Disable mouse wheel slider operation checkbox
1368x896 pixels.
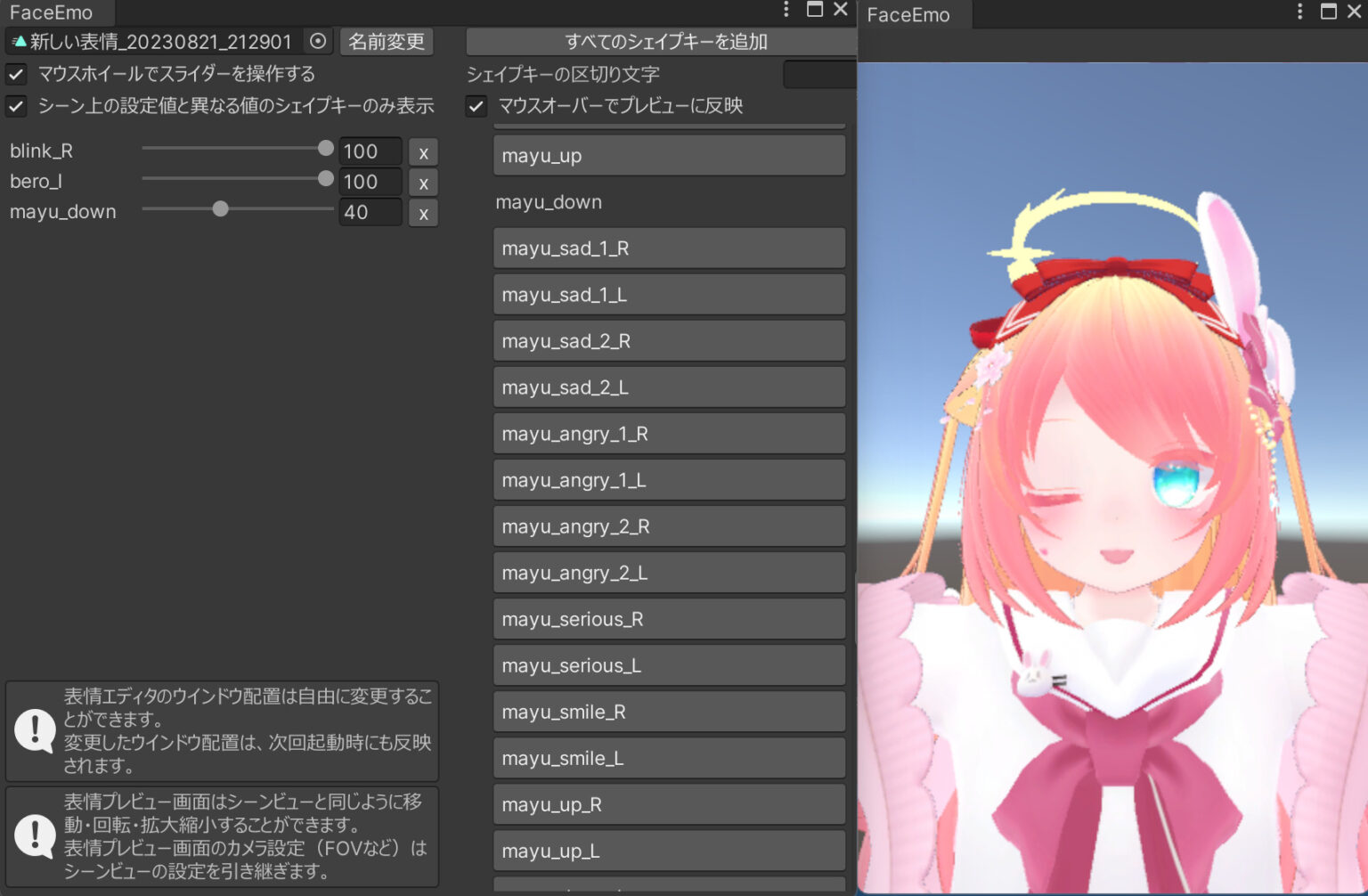pyautogui.click(x=16, y=74)
